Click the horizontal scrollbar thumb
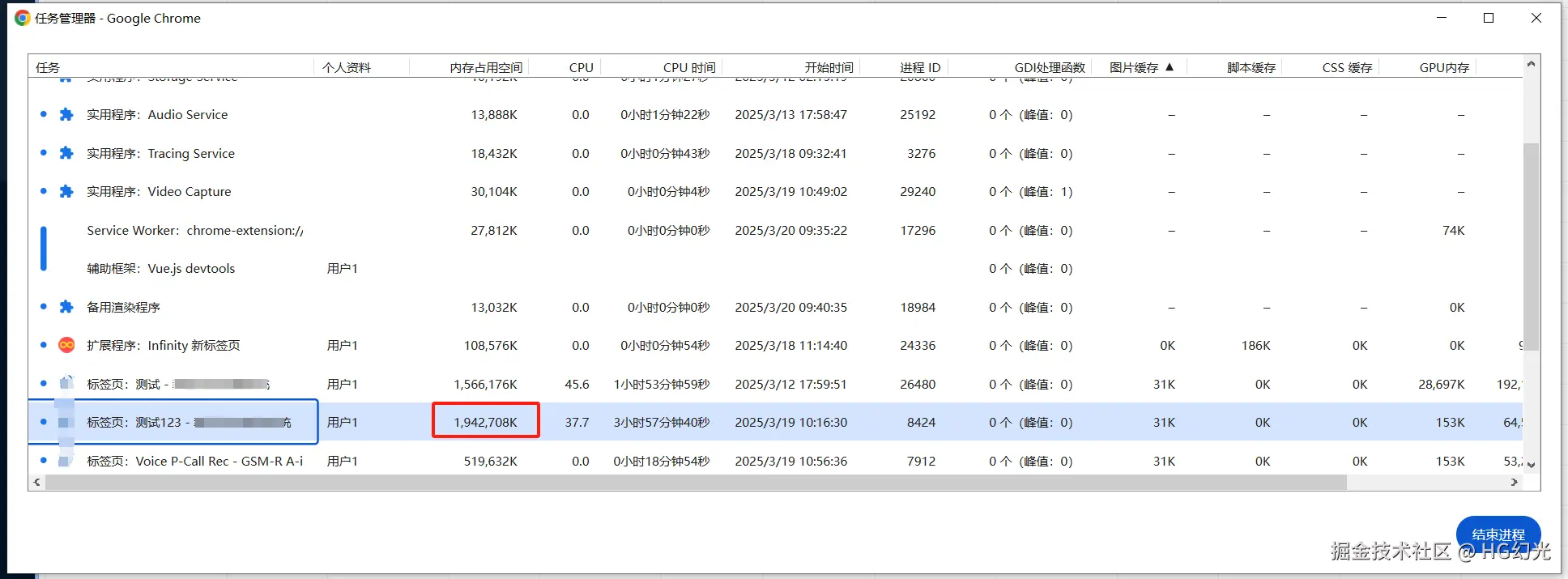1568x579 pixels. [x=695, y=483]
